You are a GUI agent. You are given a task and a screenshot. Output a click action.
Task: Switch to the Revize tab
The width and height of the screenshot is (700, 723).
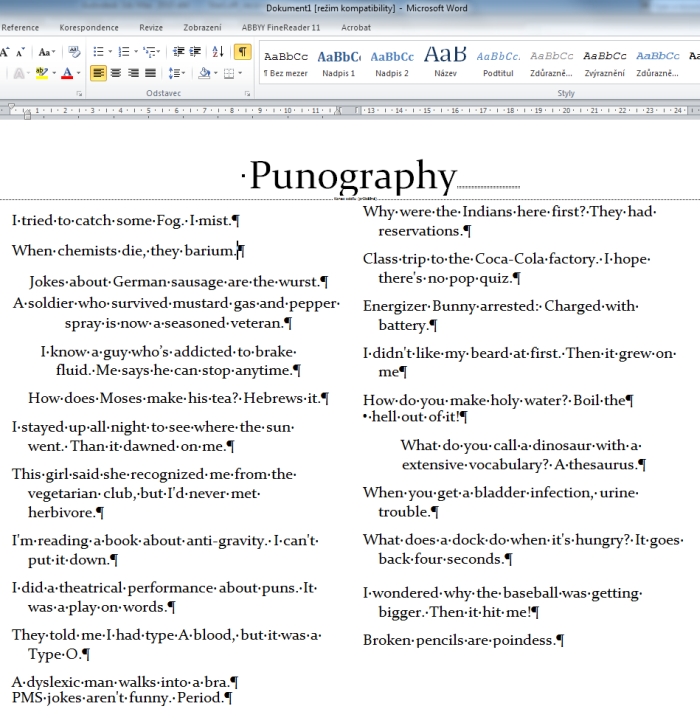(151, 28)
